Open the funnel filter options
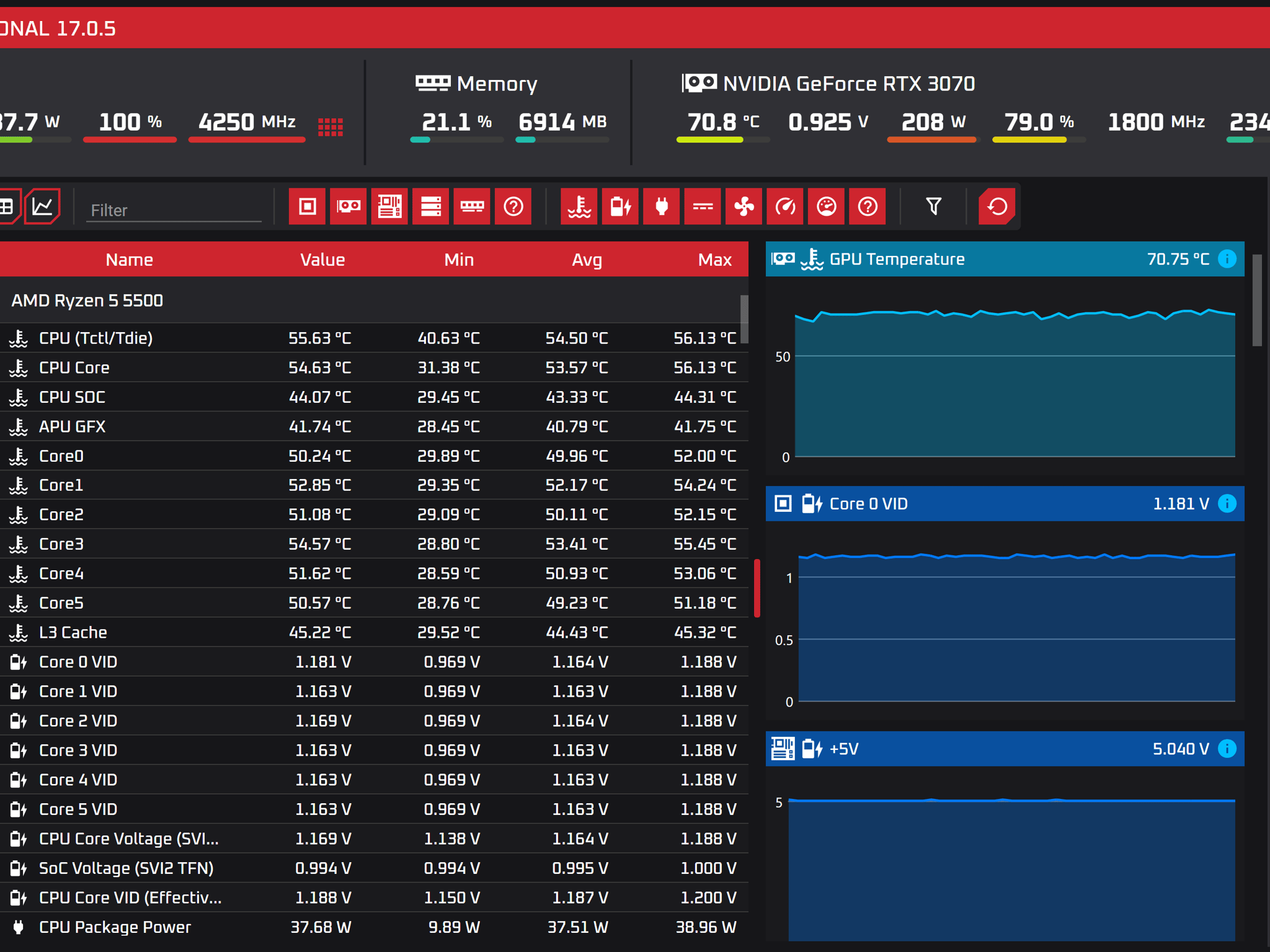The height and width of the screenshot is (952, 1270). (934, 206)
